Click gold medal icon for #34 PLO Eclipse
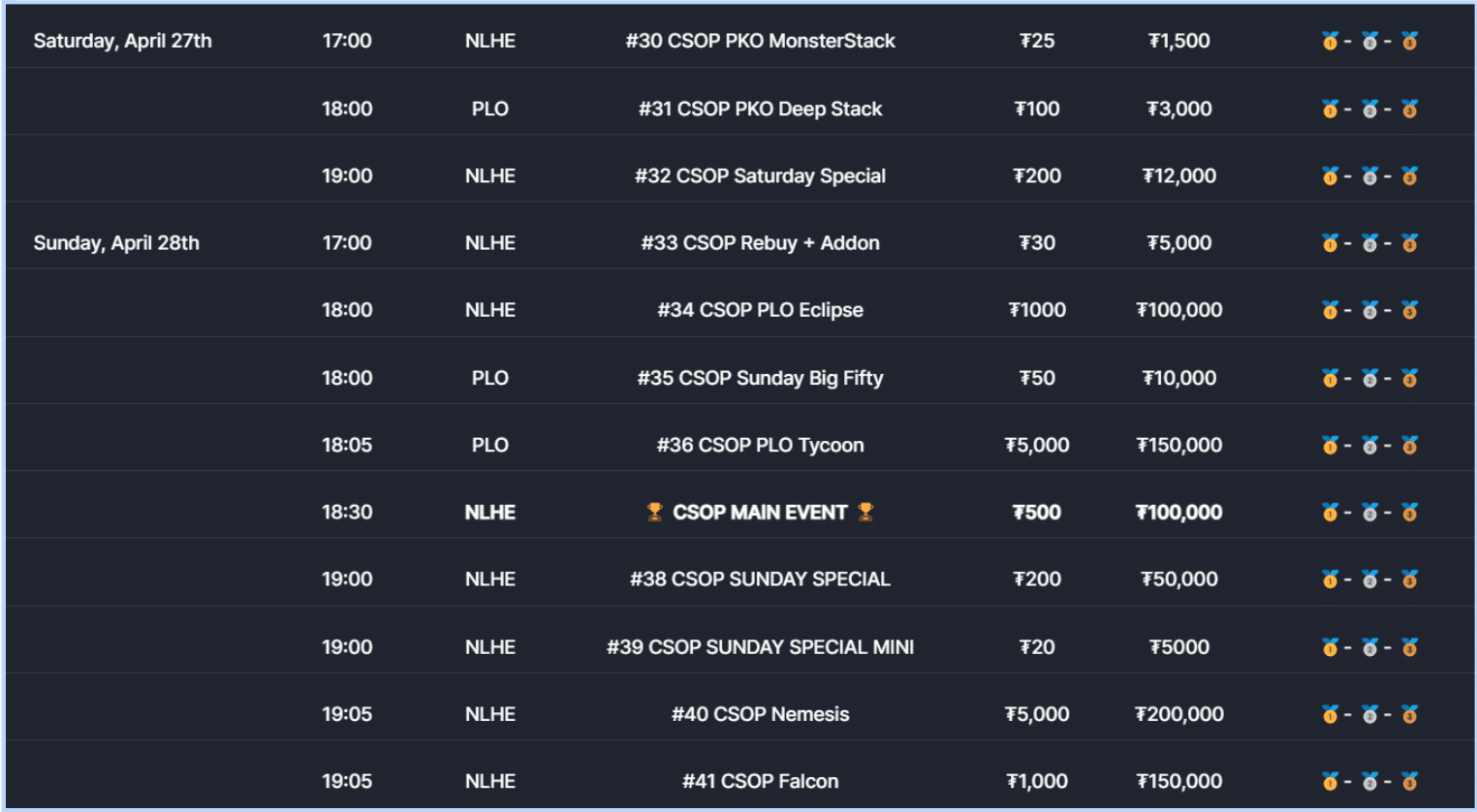 pos(1330,310)
